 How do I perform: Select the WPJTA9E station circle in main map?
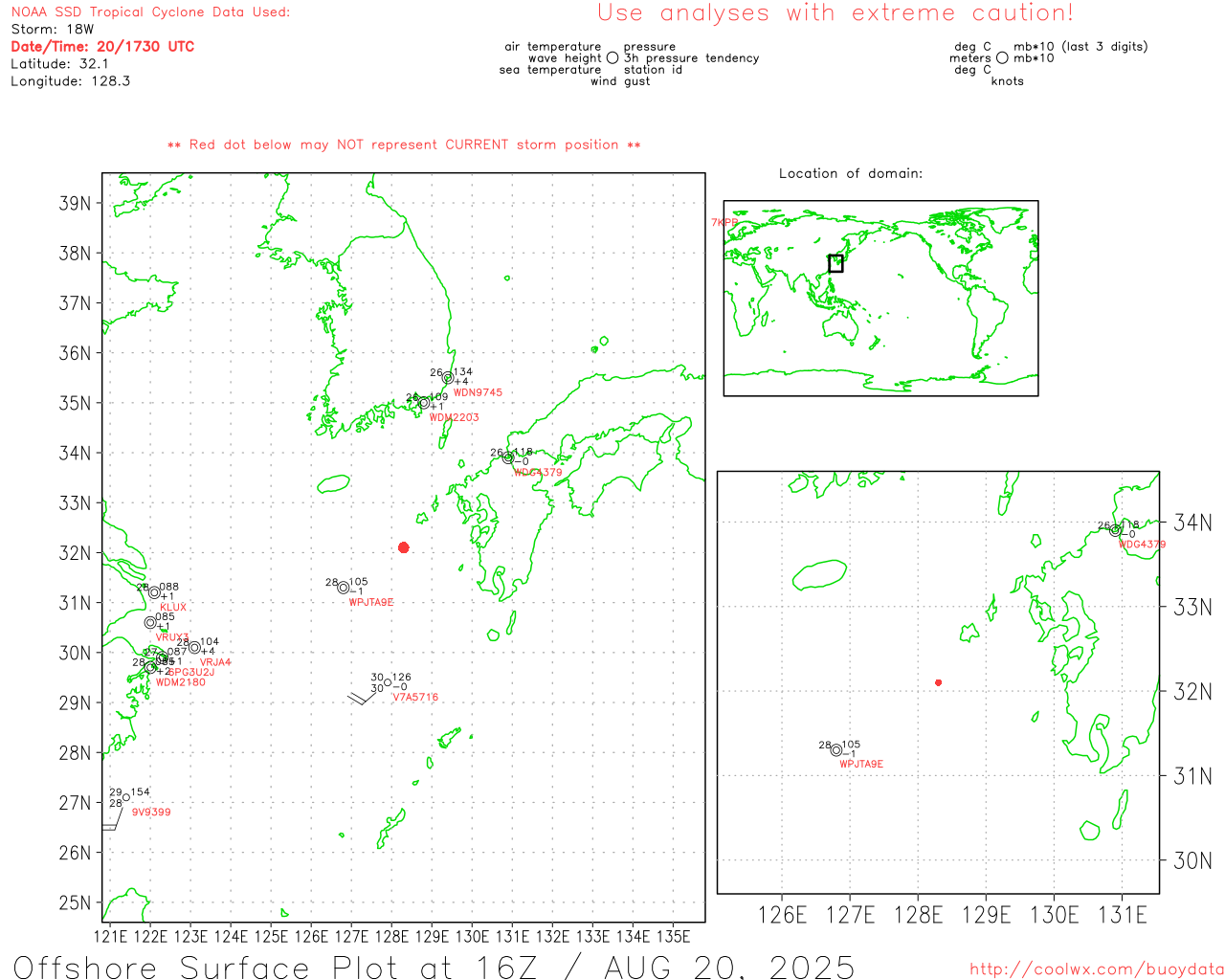[x=344, y=588]
